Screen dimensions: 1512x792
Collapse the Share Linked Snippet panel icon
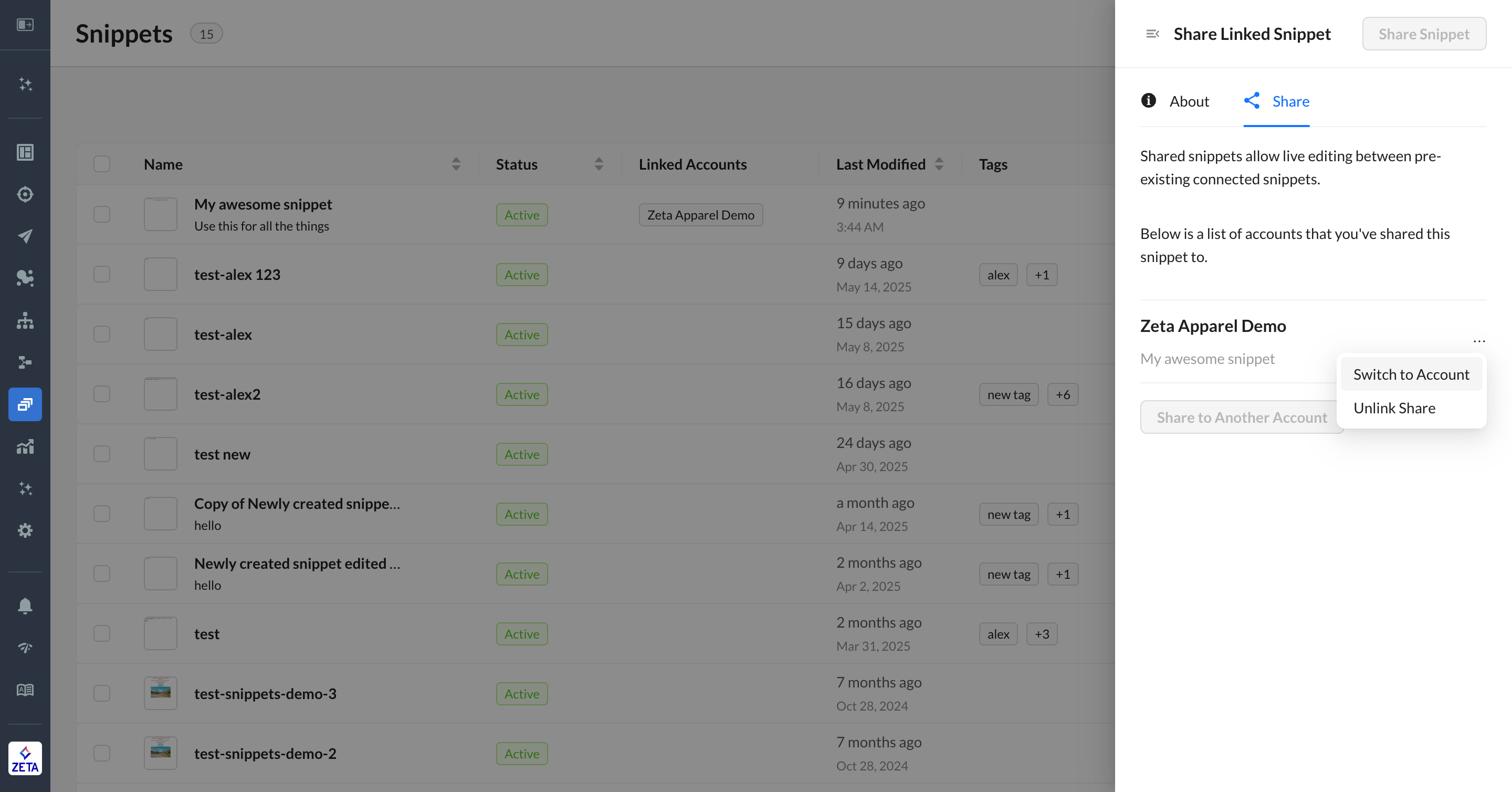(x=1152, y=34)
